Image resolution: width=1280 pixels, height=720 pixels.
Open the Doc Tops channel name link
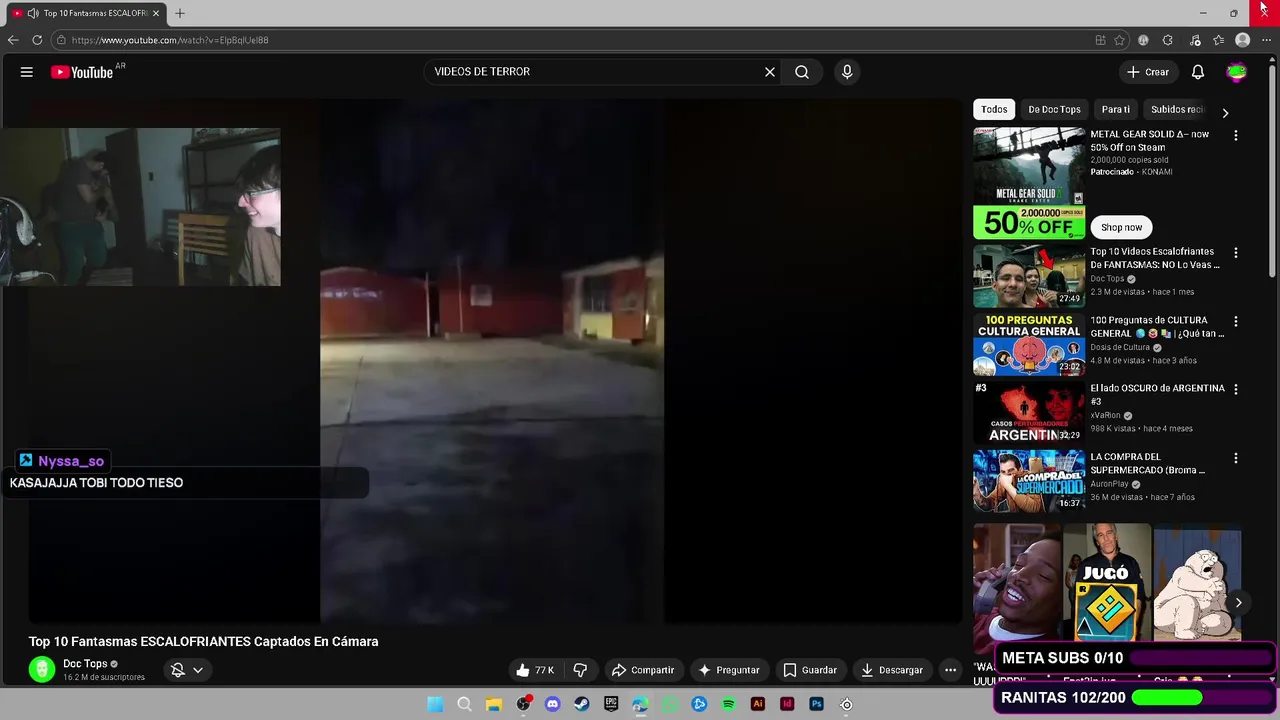click(85, 664)
